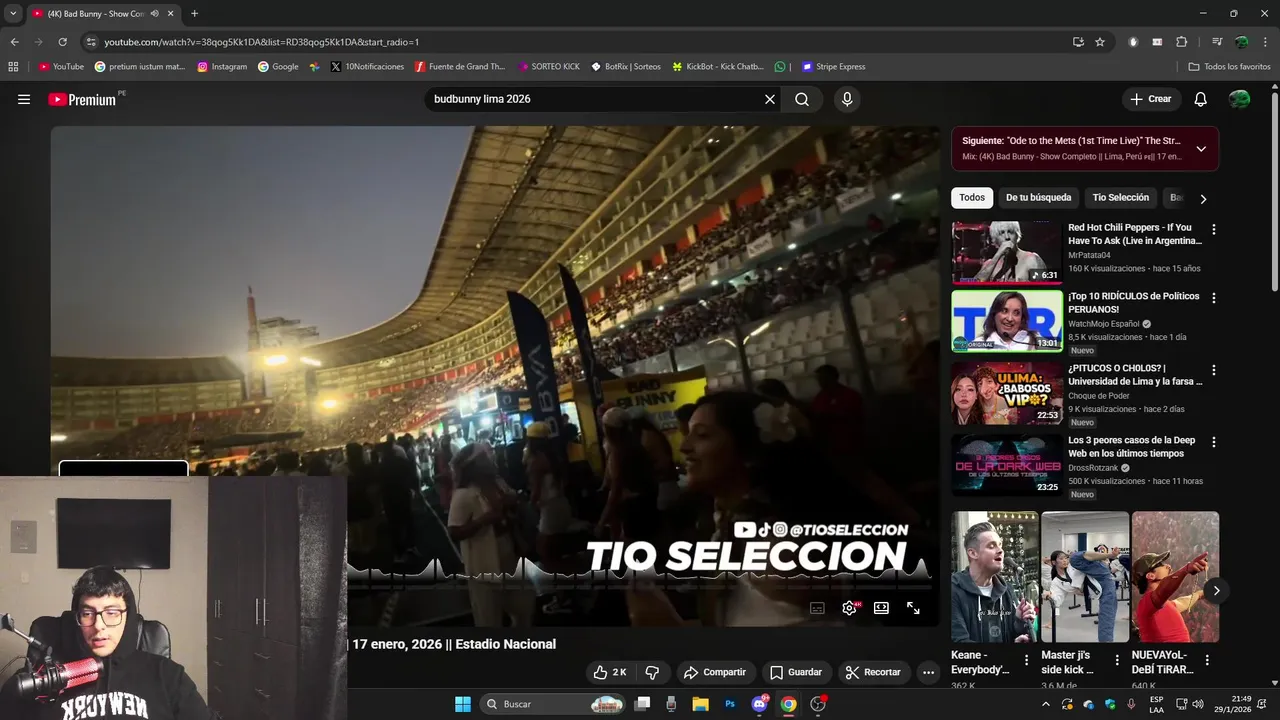This screenshot has width=1280, height=720.
Task: Show hidden system tray icons
Action: (x=1046, y=704)
